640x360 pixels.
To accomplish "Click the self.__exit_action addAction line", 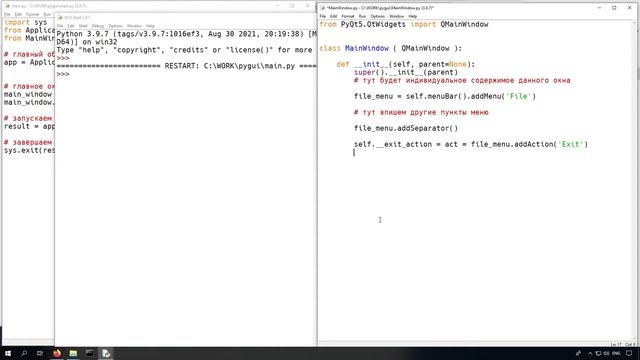I will click(471, 144).
